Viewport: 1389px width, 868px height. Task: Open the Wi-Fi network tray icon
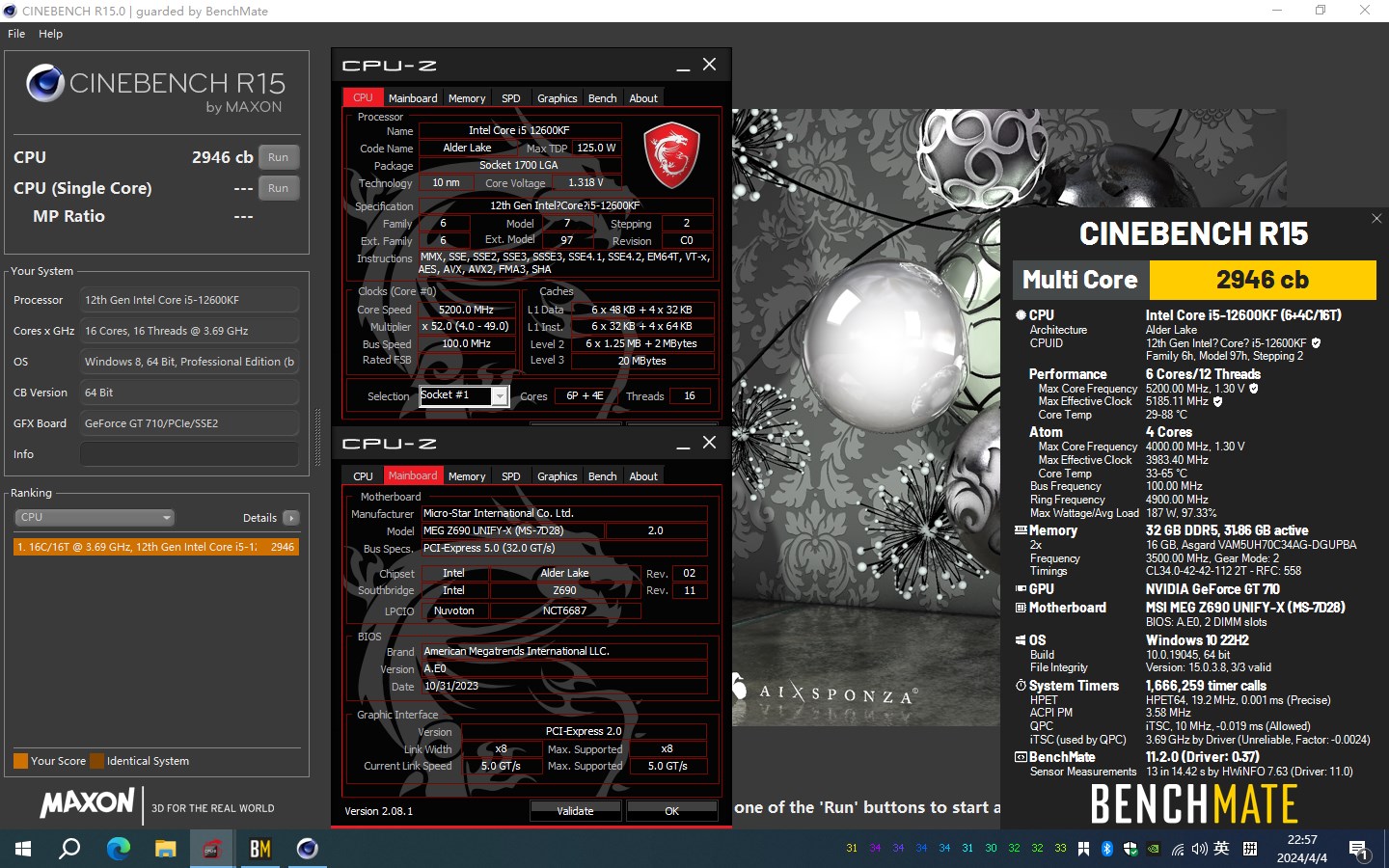pyautogui.click(x=1177, y=849)
